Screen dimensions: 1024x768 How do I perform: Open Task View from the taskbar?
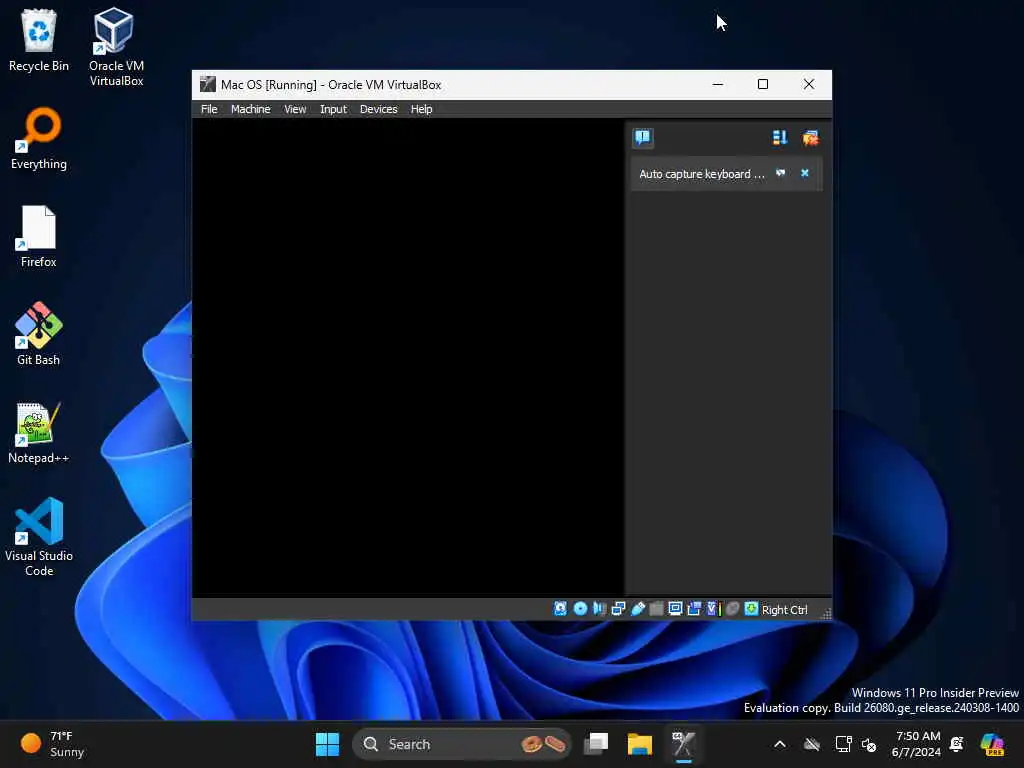(596, 744)
